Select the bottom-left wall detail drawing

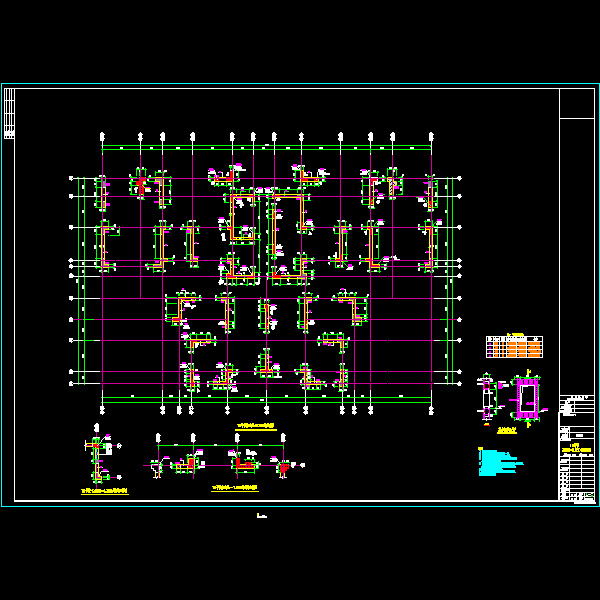(x=99, y=459)
